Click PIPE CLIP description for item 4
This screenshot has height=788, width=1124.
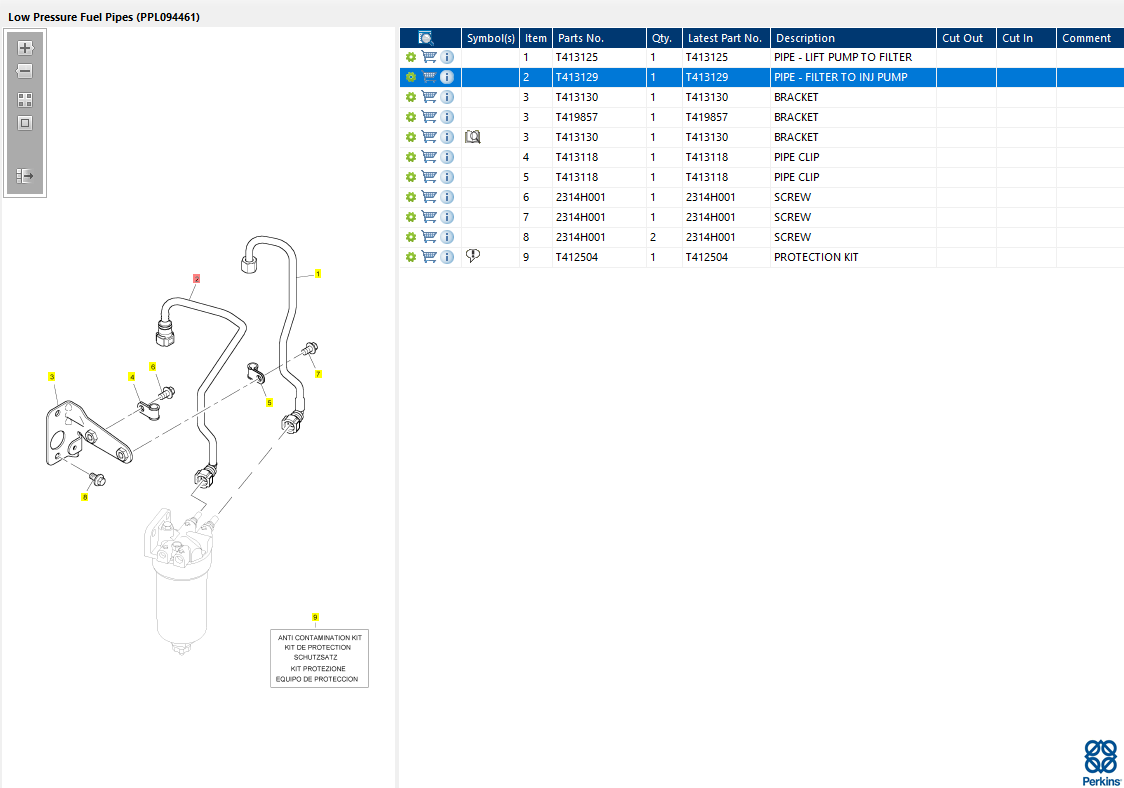coord(796,157)
